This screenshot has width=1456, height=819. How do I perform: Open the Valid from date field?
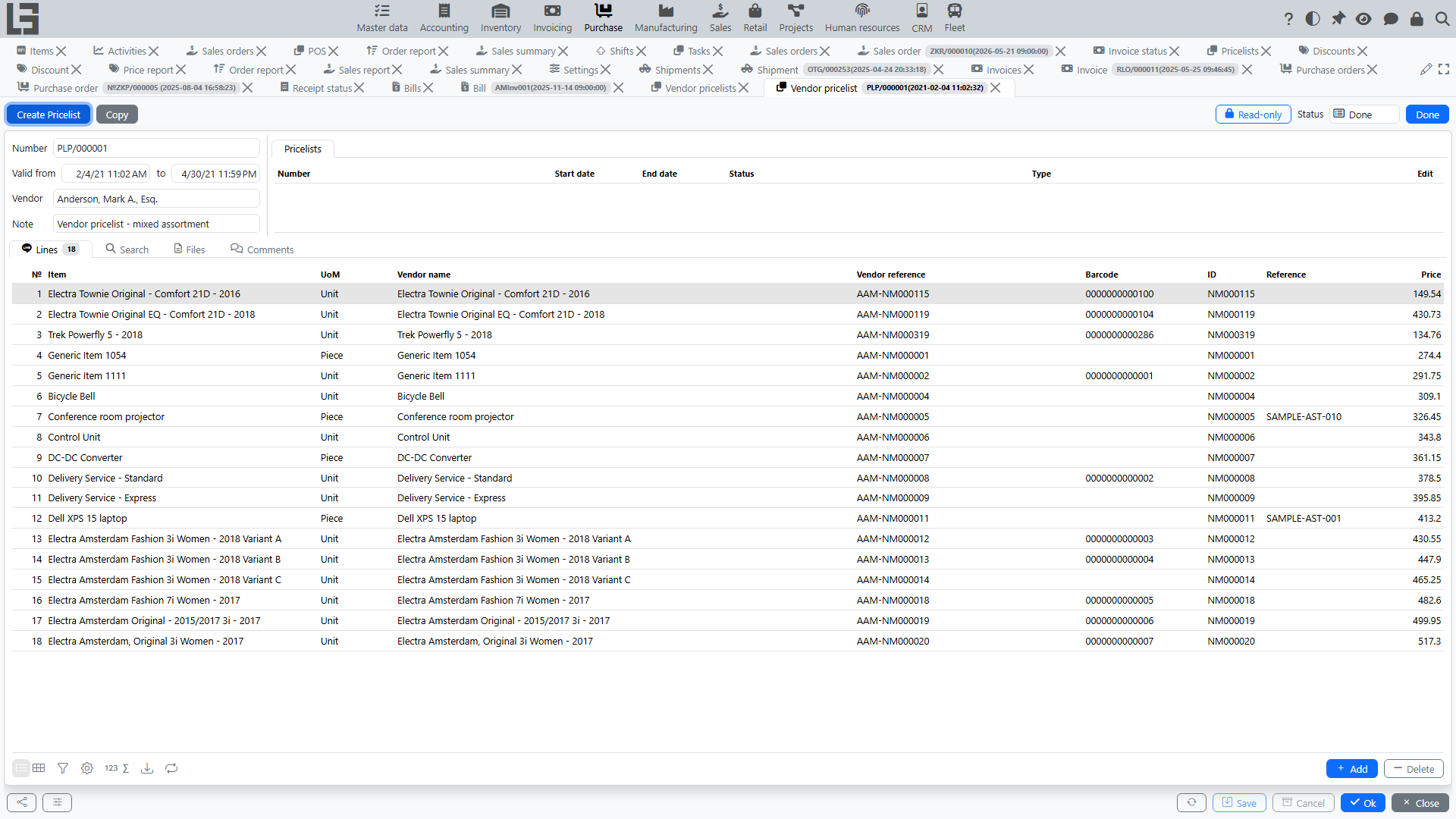(106, 174)
